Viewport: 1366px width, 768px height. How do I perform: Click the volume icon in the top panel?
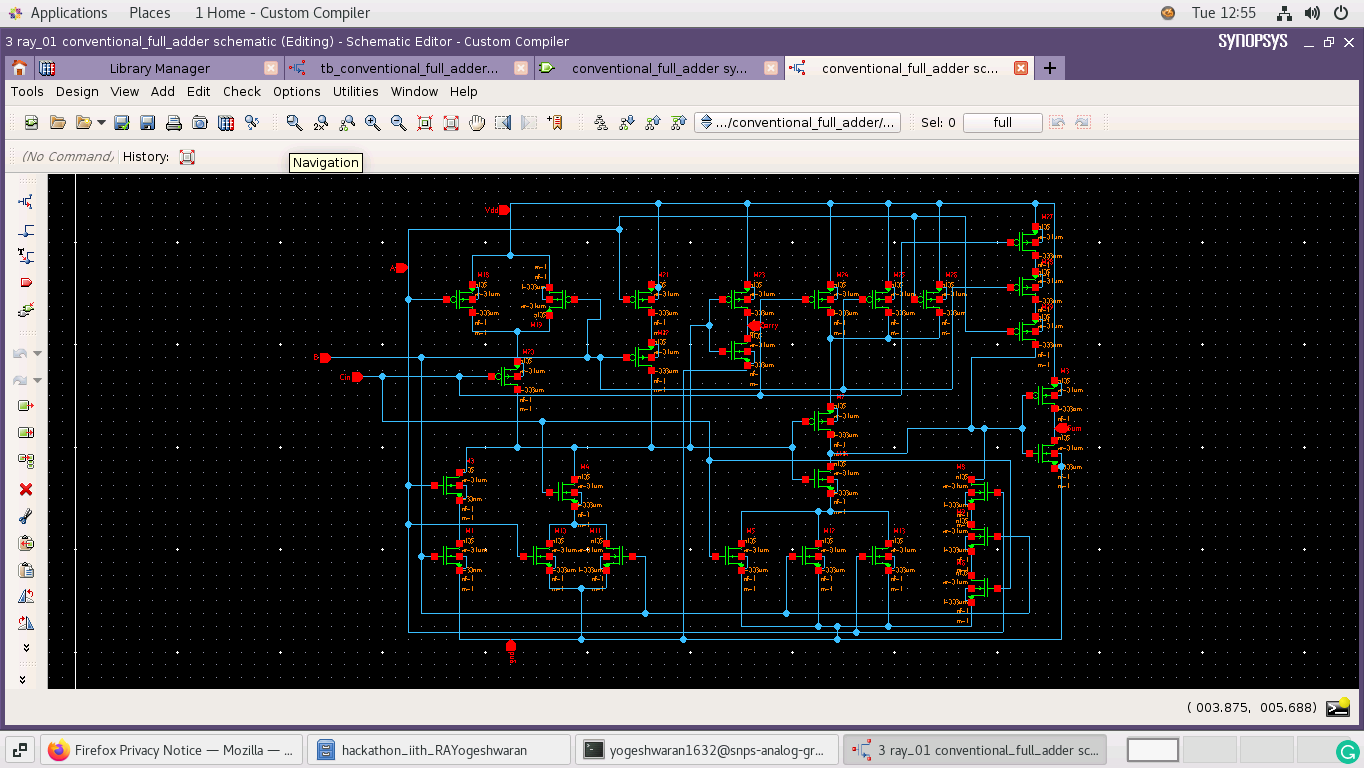1311,13
